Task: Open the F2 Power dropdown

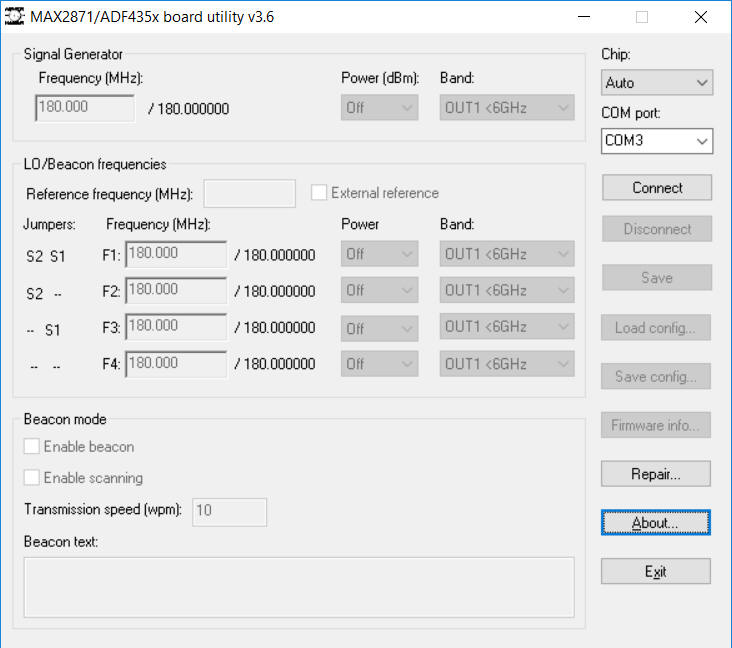Action: [x=380, y=290]
